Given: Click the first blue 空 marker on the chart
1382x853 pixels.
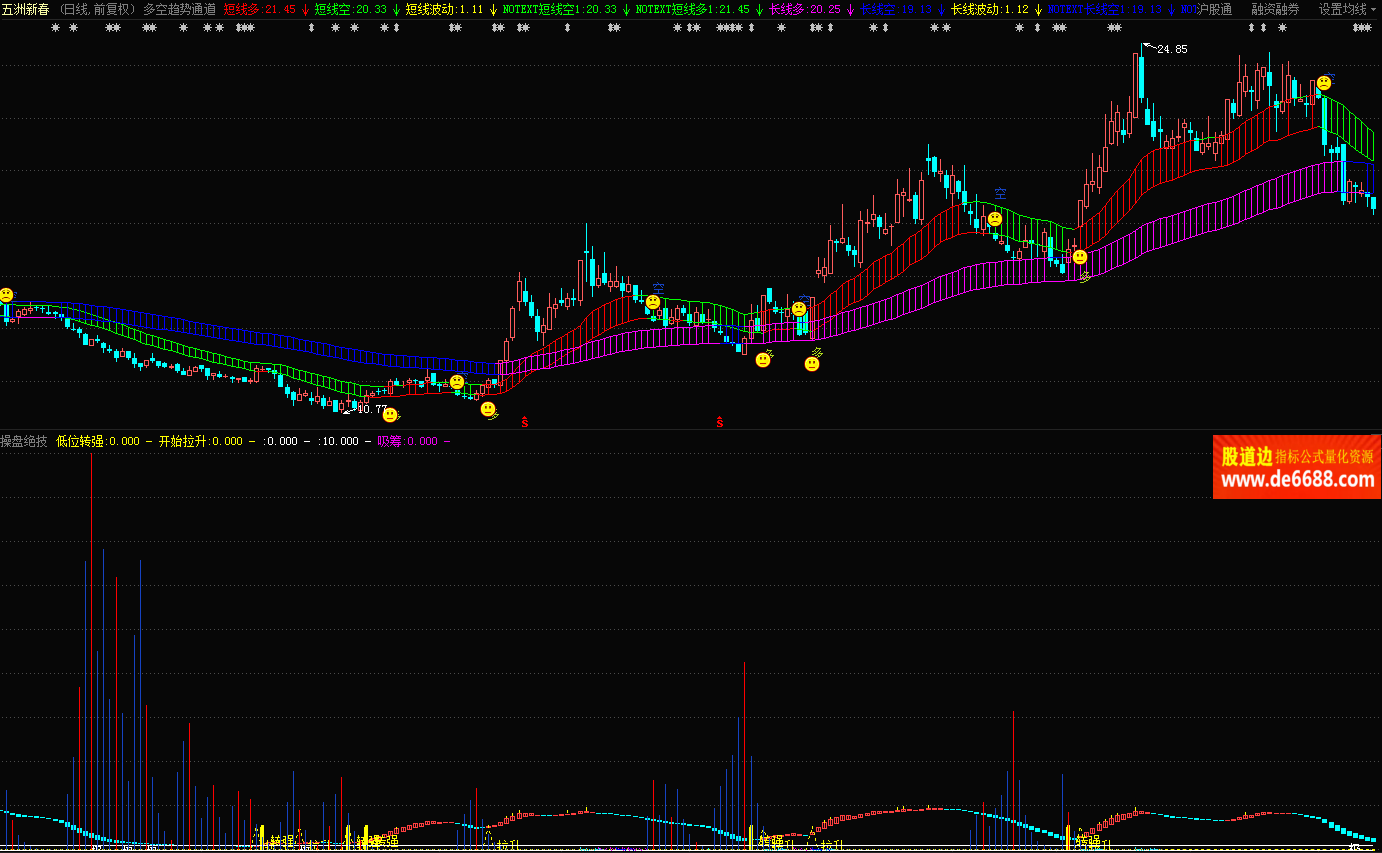Looking at the screenshot, I should 658,287.
